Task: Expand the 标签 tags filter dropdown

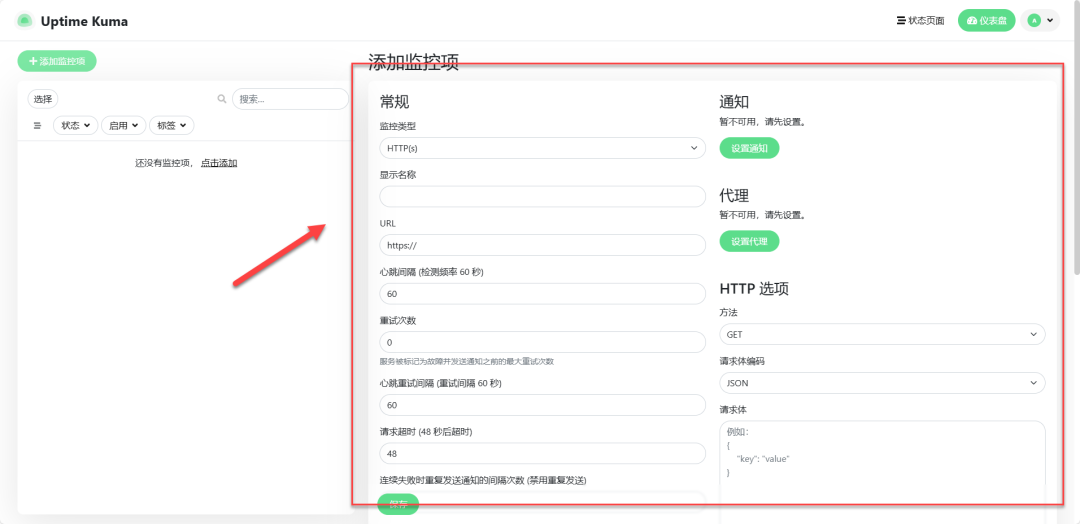Action: pyautogui.click(x=171, y=126)
